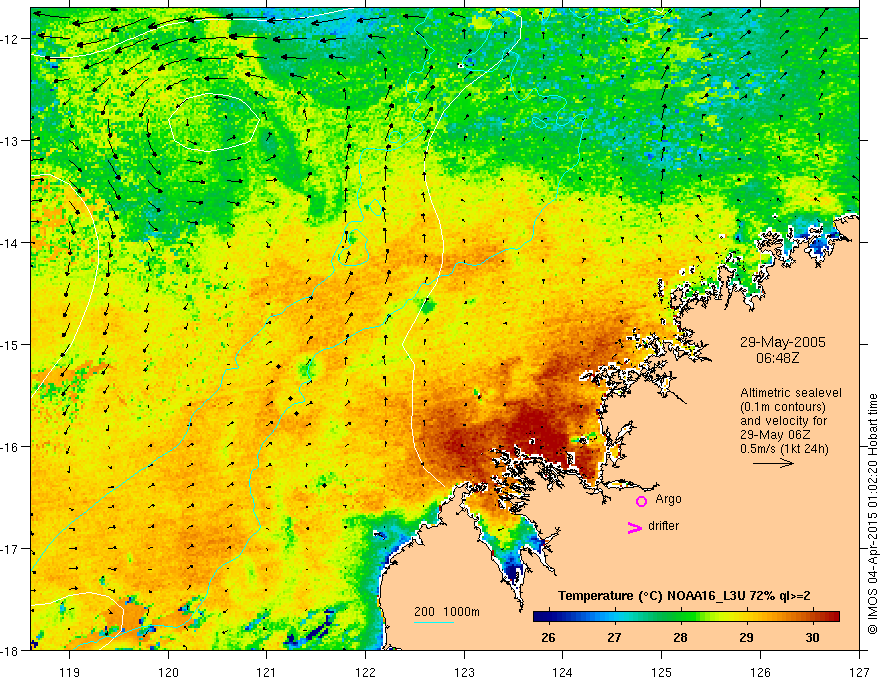Click the 'drifter' legend label
Screen dimensions: 880x680
663,526
